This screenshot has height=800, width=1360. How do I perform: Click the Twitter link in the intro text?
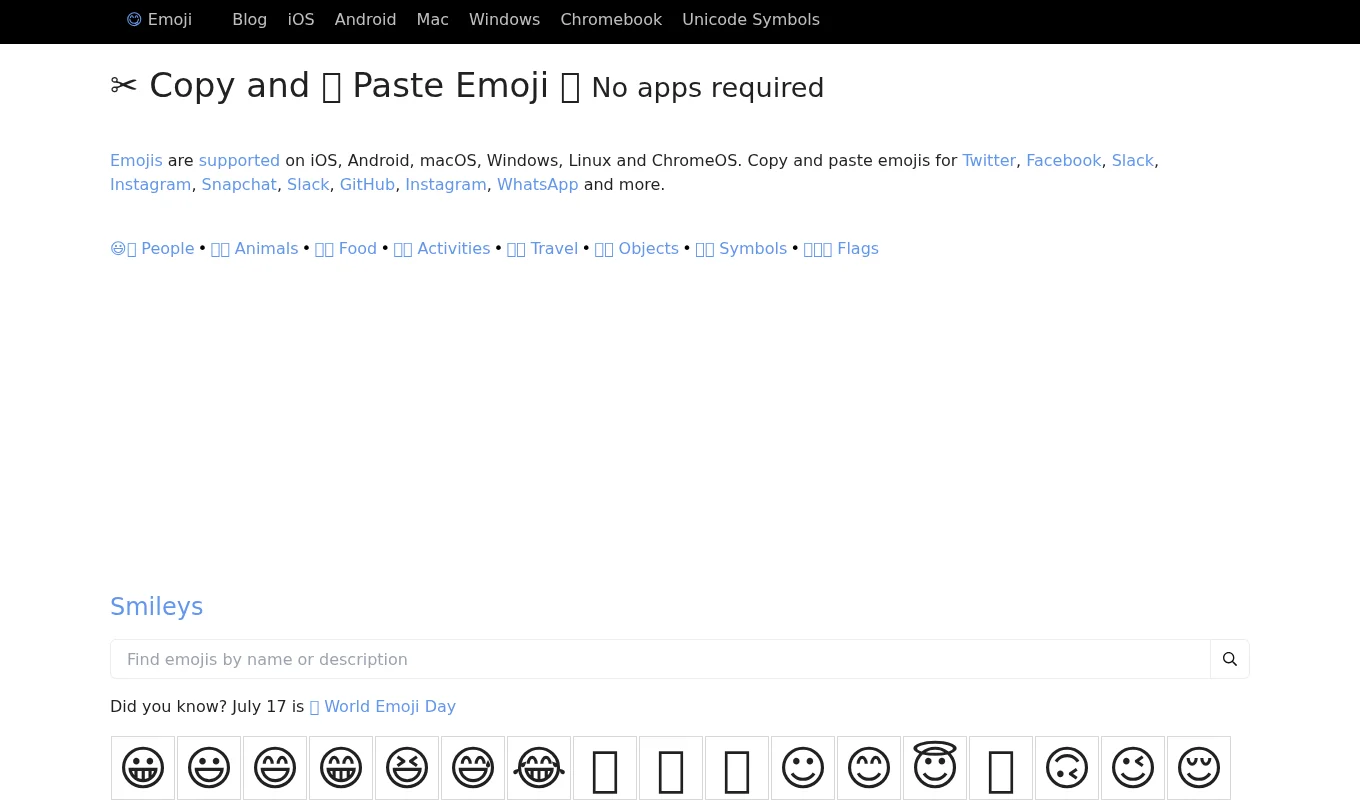[x=988, y=160]
